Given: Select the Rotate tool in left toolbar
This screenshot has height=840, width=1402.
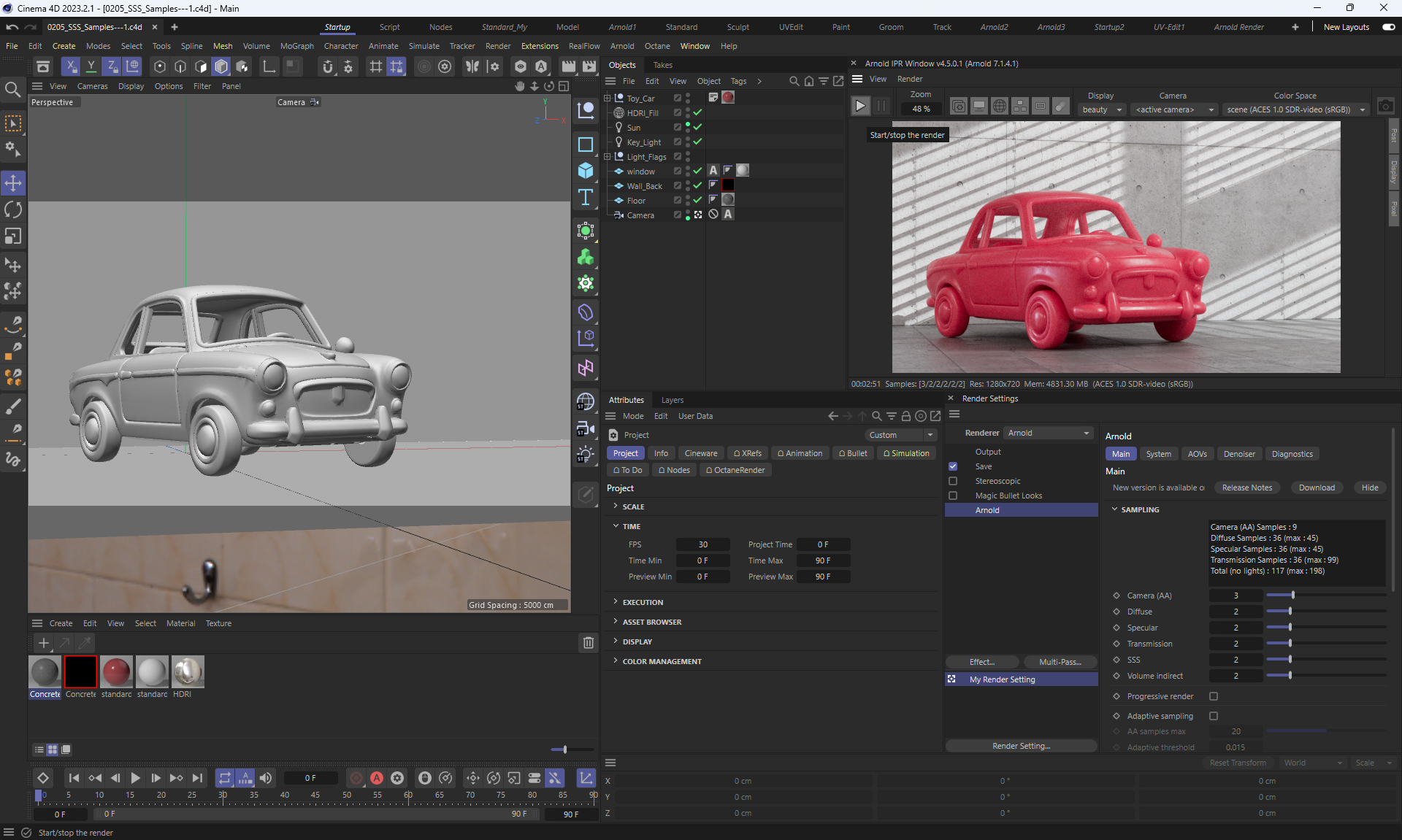Looking at the screenshot, I should (13, 209).
